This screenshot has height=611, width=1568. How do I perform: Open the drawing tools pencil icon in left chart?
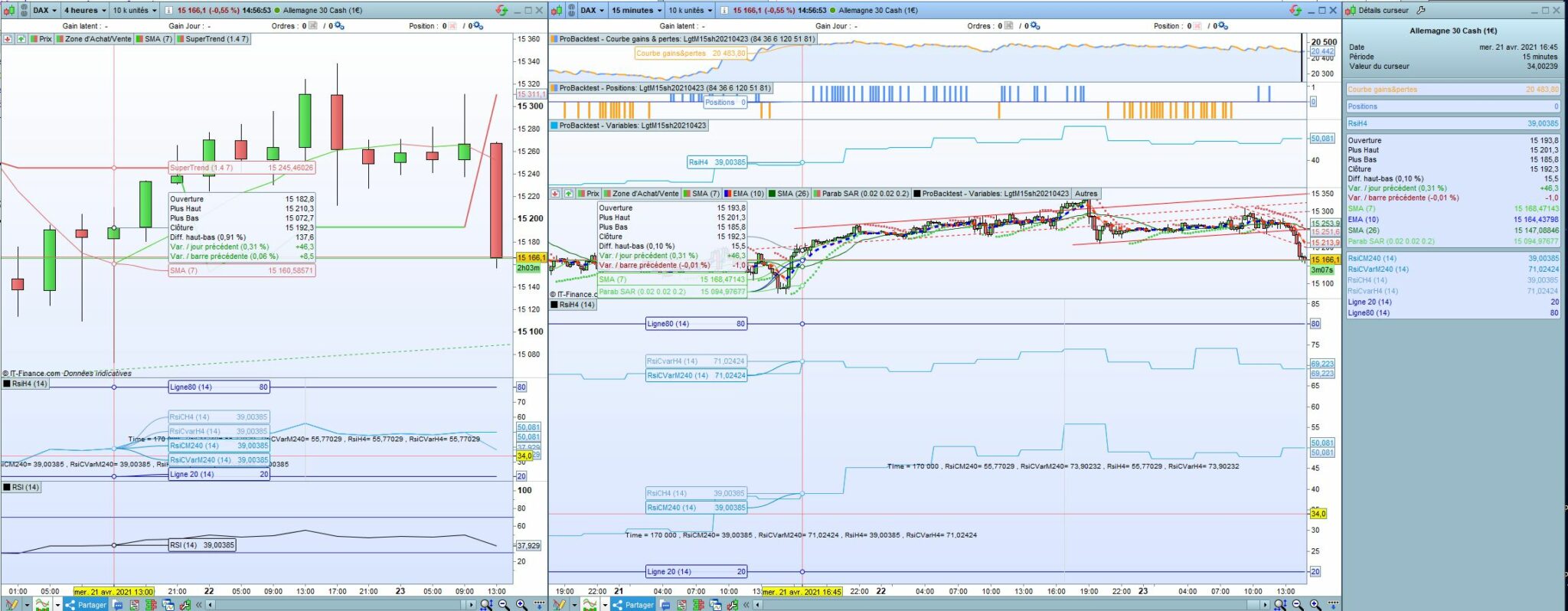point(11,605)
